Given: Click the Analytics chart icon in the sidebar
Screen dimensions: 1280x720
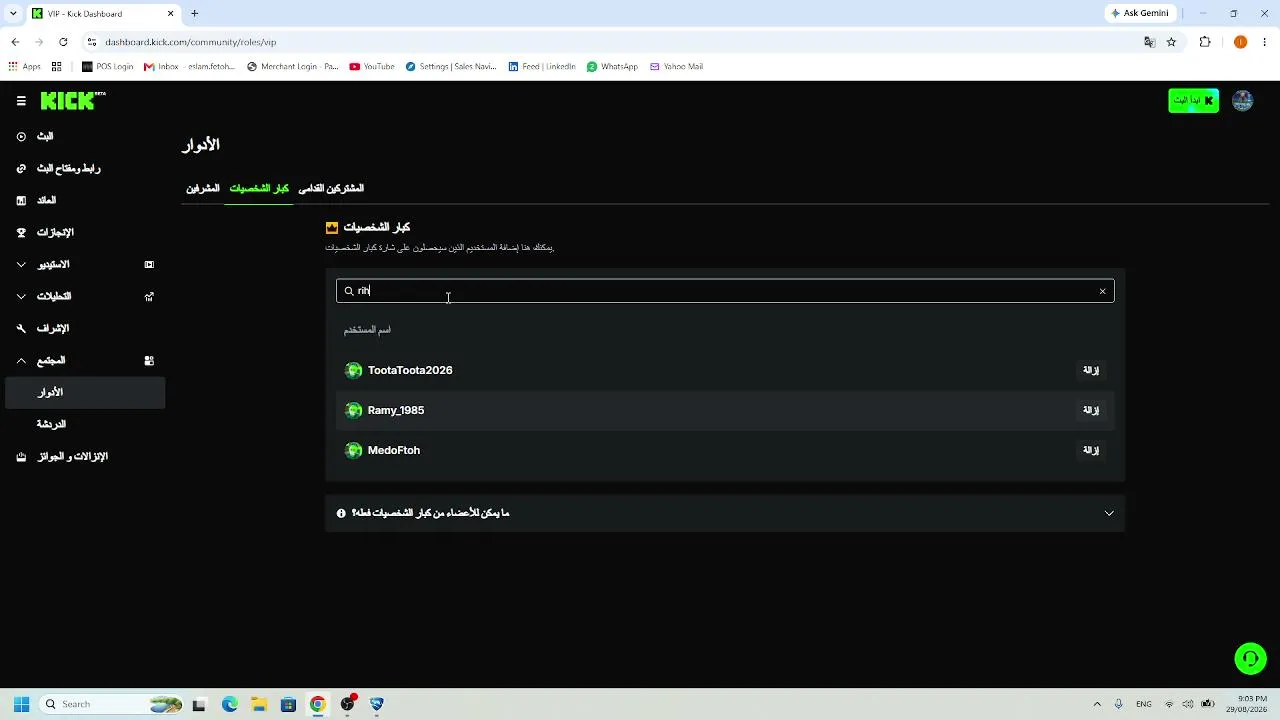Looking at the screenshot, I should pos(149,296).
